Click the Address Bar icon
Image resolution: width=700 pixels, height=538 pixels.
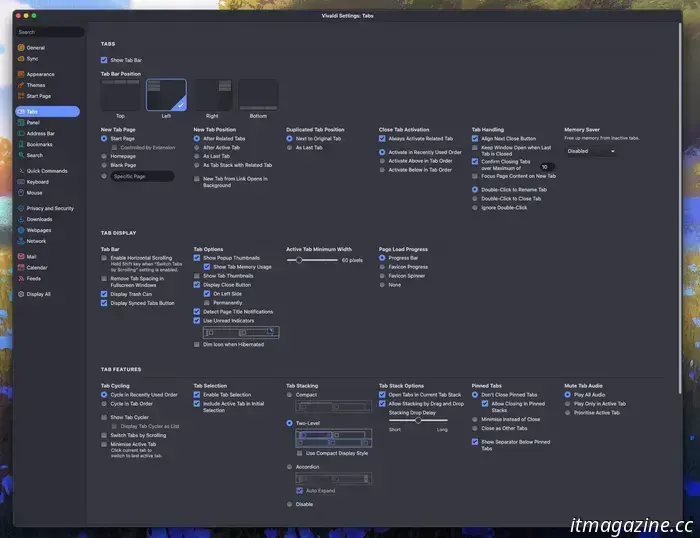(21, 133)
